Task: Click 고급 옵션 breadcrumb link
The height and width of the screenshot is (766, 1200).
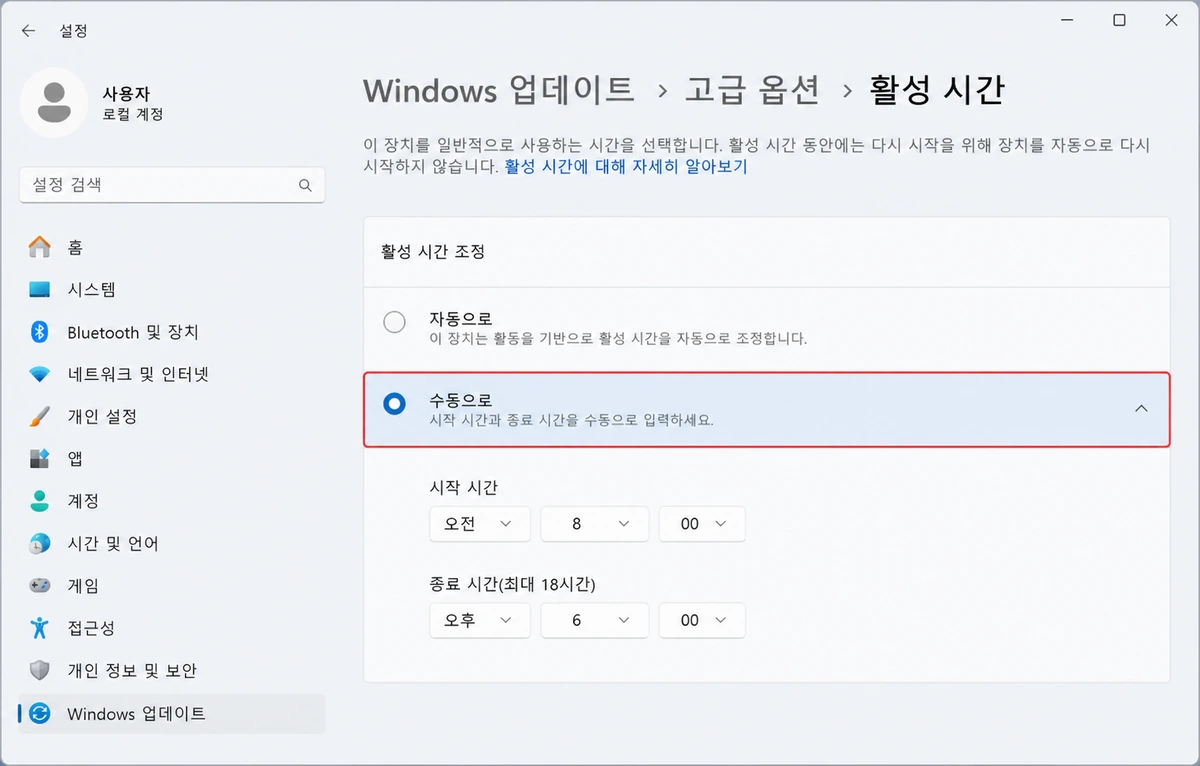Action: pos(752,90)
